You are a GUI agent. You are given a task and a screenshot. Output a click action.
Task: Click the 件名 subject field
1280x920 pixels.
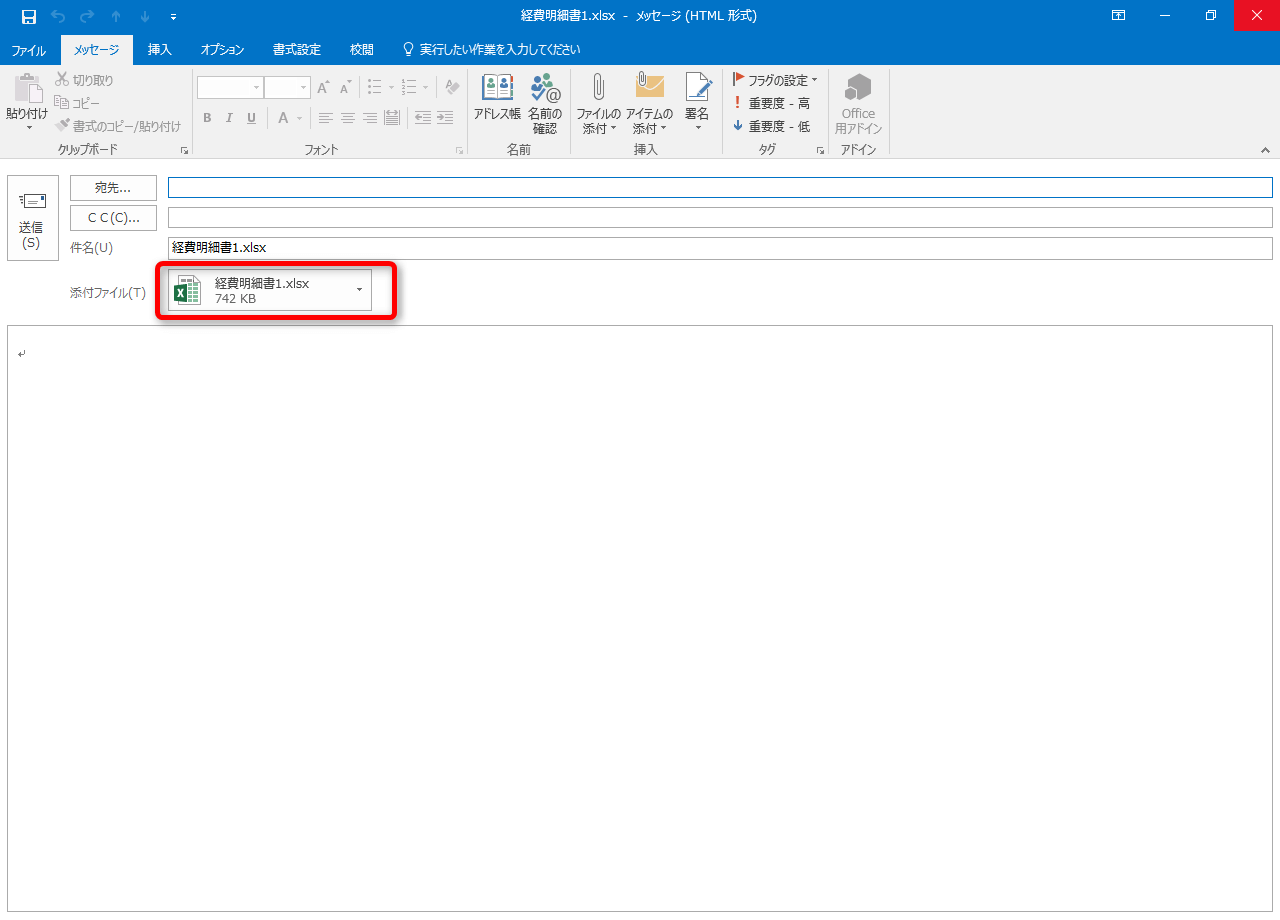(x=720, y=248)
